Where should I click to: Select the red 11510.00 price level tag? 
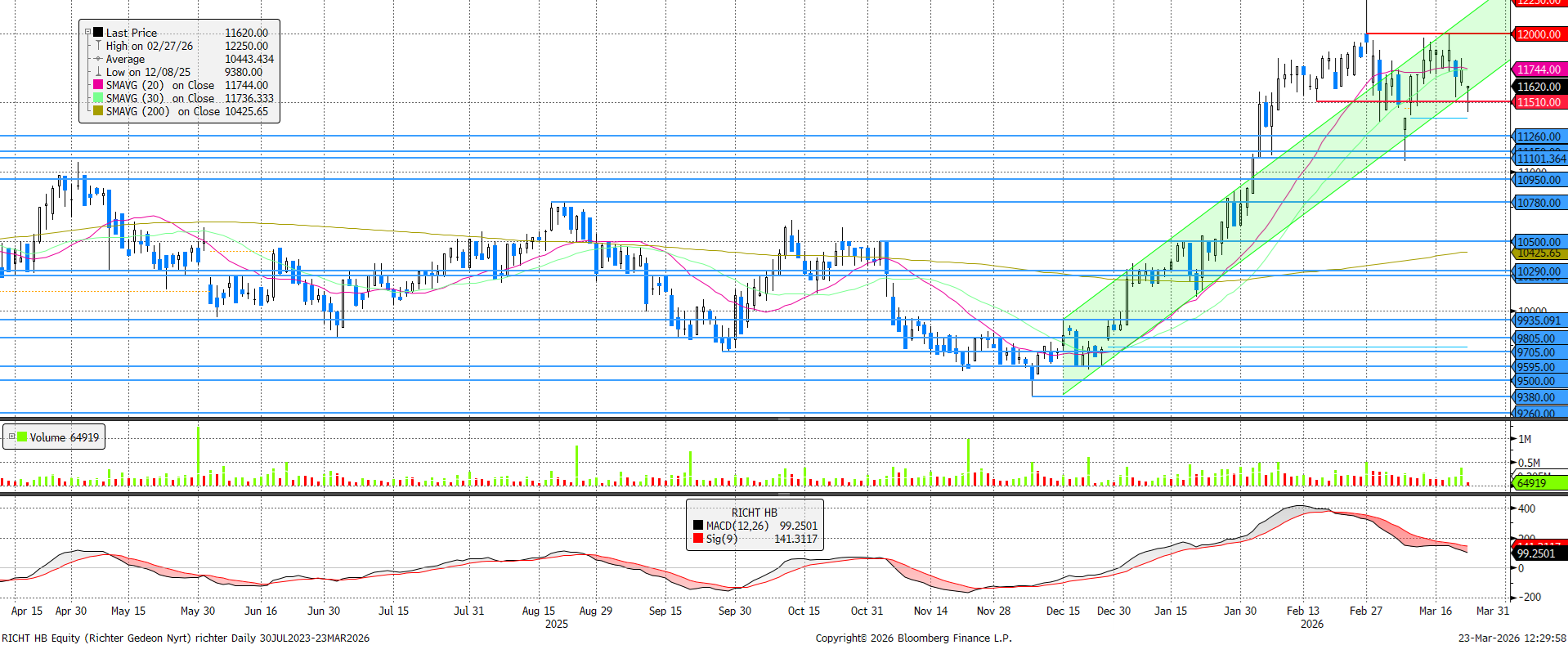point(1539,102)
